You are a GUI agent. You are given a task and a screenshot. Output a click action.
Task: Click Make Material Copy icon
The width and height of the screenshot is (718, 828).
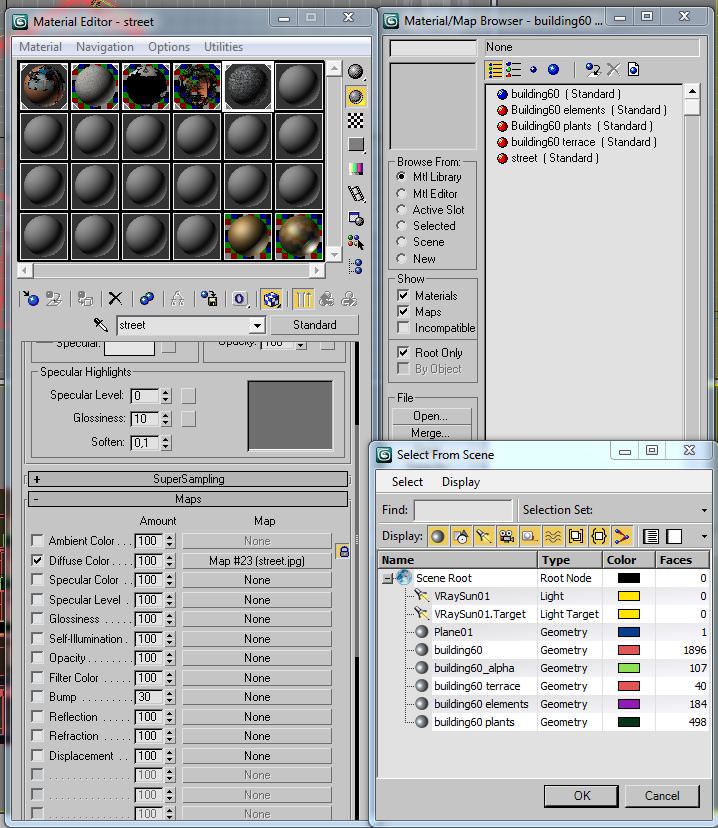click(x=147, y=299)
